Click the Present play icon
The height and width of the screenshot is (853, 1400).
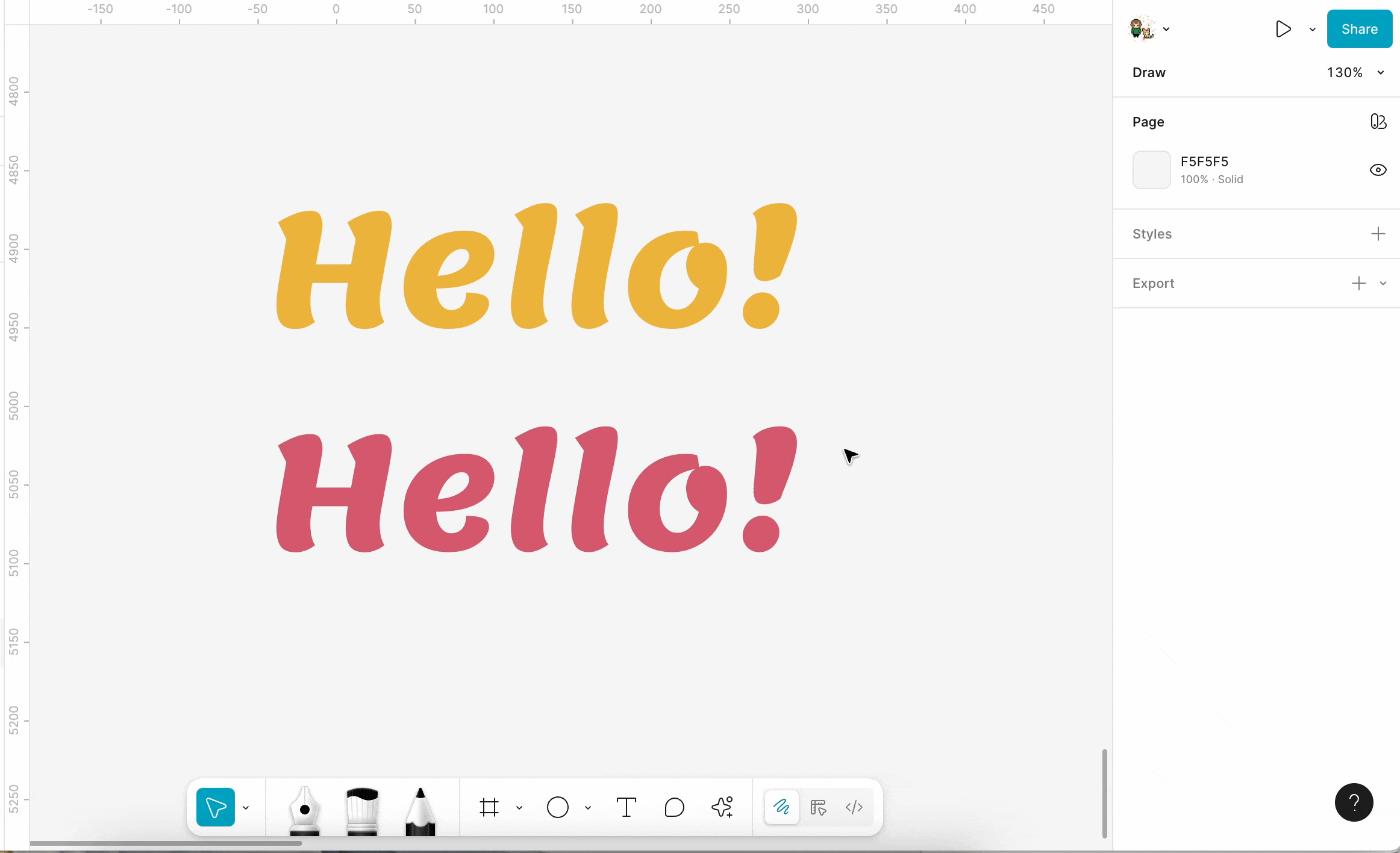pyautogui.click(x=1283, y=29)
